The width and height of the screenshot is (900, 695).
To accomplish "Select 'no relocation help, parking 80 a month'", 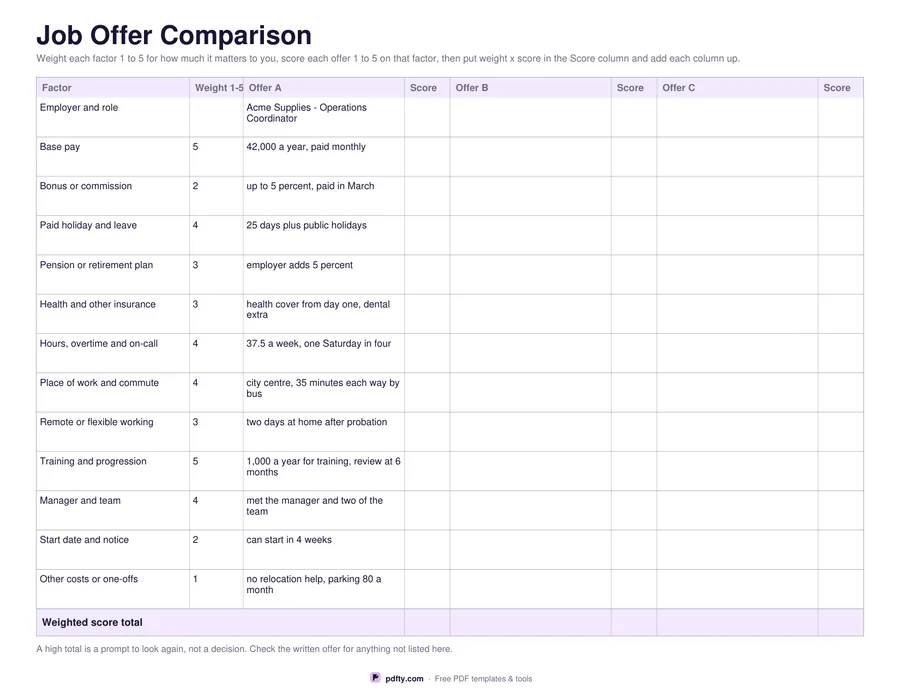I will click(314, 585).
